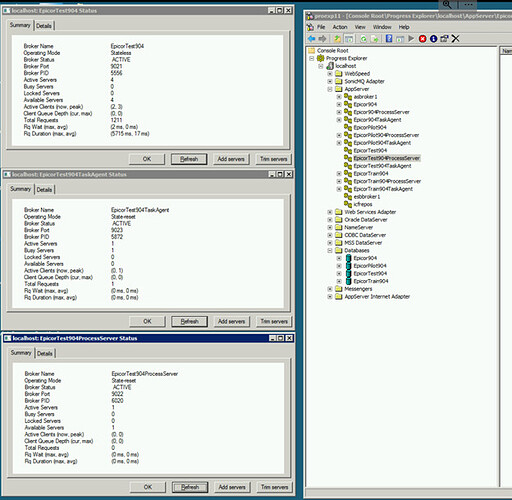Click the blue Back arrow in toolbar
This screenshot has width=512, height=500.
[x=312, y=39]
